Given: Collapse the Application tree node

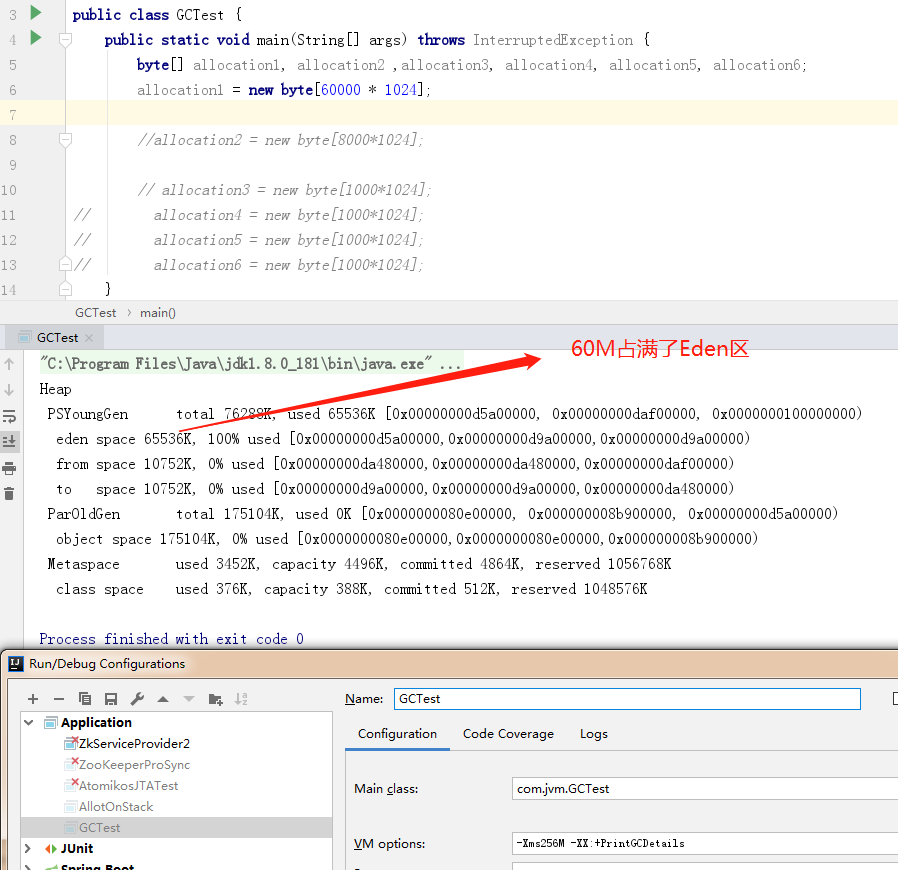Looking at the screenshot, I should tap(29, 722).
